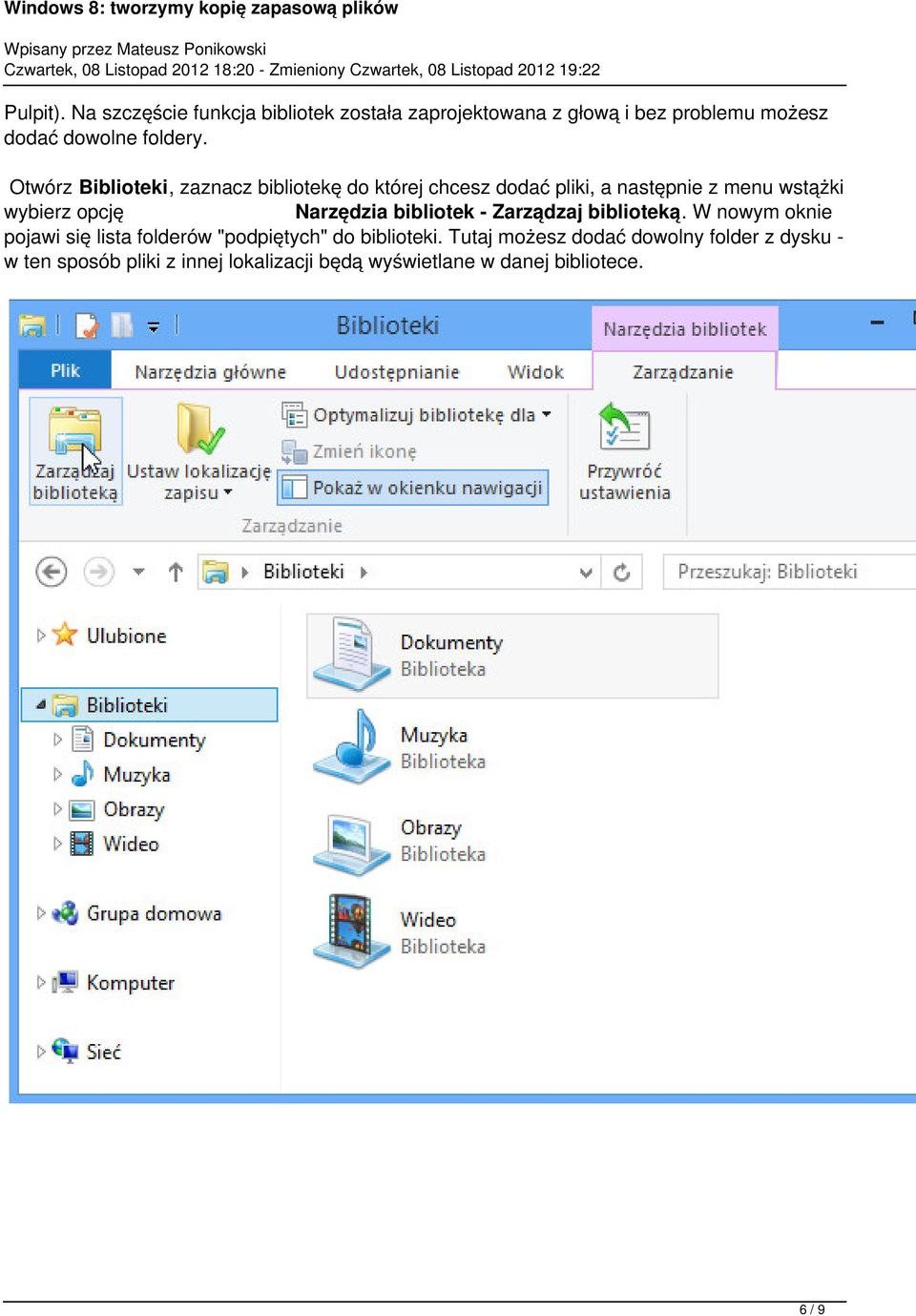Select Ulubione star icon in sidebar
The width and height of the screenshot is (916, 1316).
point(65,635)
